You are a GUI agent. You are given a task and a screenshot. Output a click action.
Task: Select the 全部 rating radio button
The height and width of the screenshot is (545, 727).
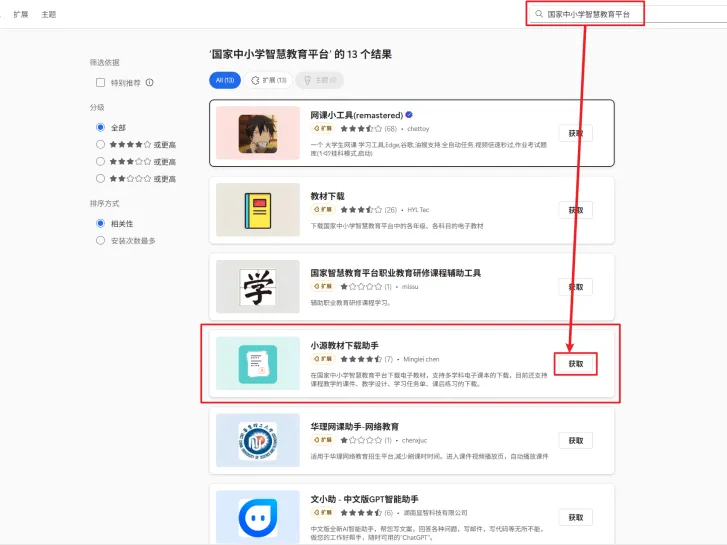click(100, 127)
